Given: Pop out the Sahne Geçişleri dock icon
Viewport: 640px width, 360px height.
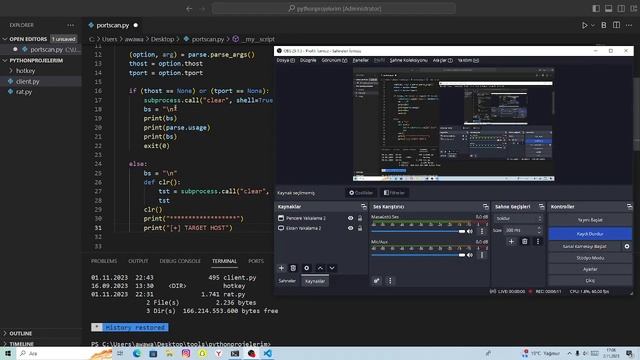Looking at the screenshot, I should (541, 207).
